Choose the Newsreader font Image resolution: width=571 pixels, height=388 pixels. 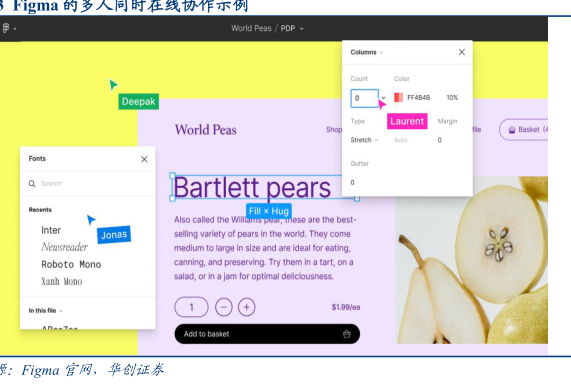[x=64, y=247]
